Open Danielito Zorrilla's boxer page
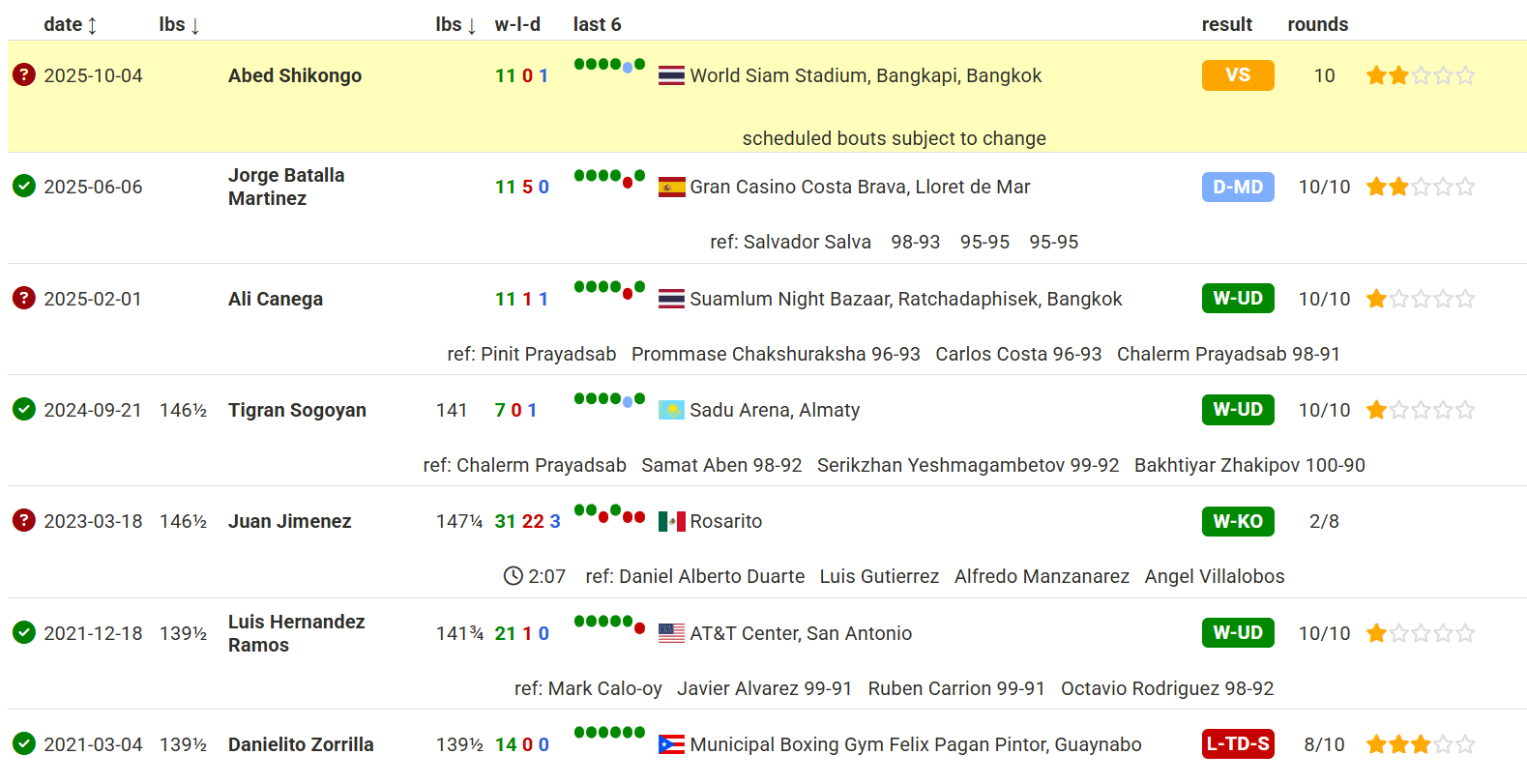The width and height of the screenshot is (1527, 784). click(x=301, y=744)
